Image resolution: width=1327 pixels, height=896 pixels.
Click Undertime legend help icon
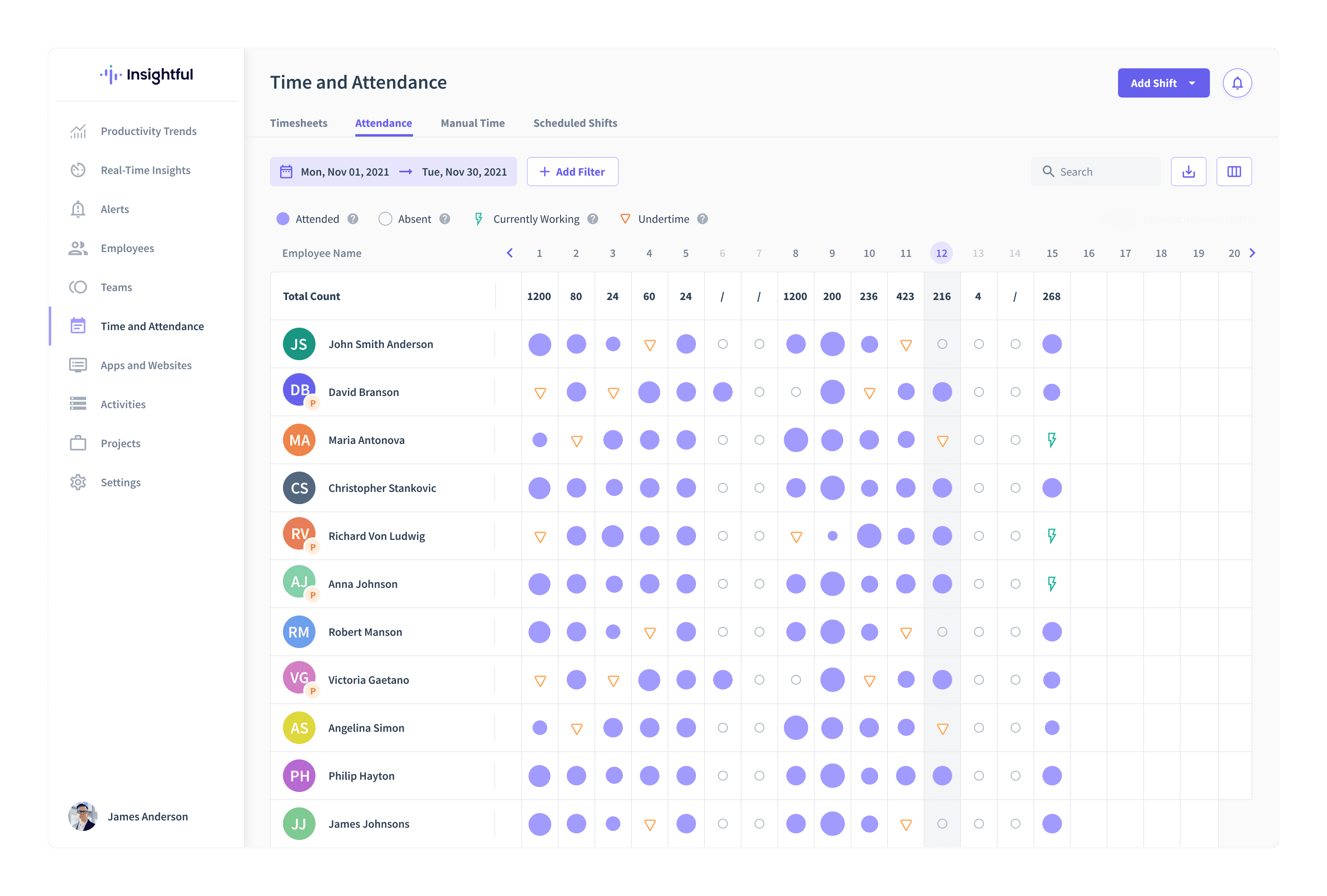[x=703, y=219]
